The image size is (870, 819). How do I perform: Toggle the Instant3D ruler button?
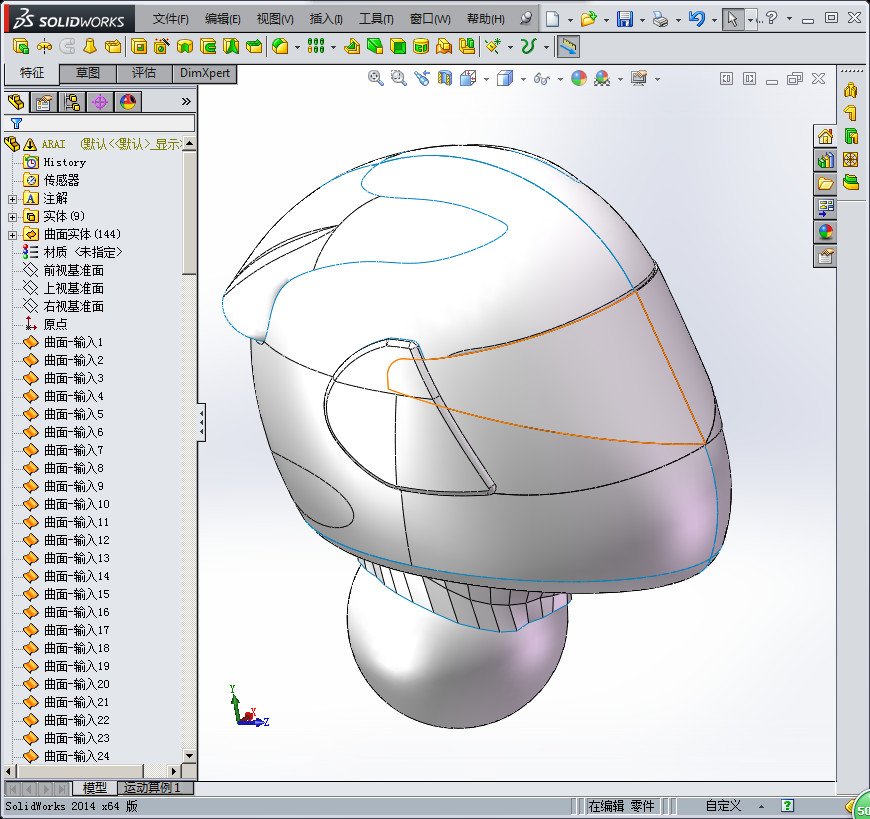tap(568, 47)
